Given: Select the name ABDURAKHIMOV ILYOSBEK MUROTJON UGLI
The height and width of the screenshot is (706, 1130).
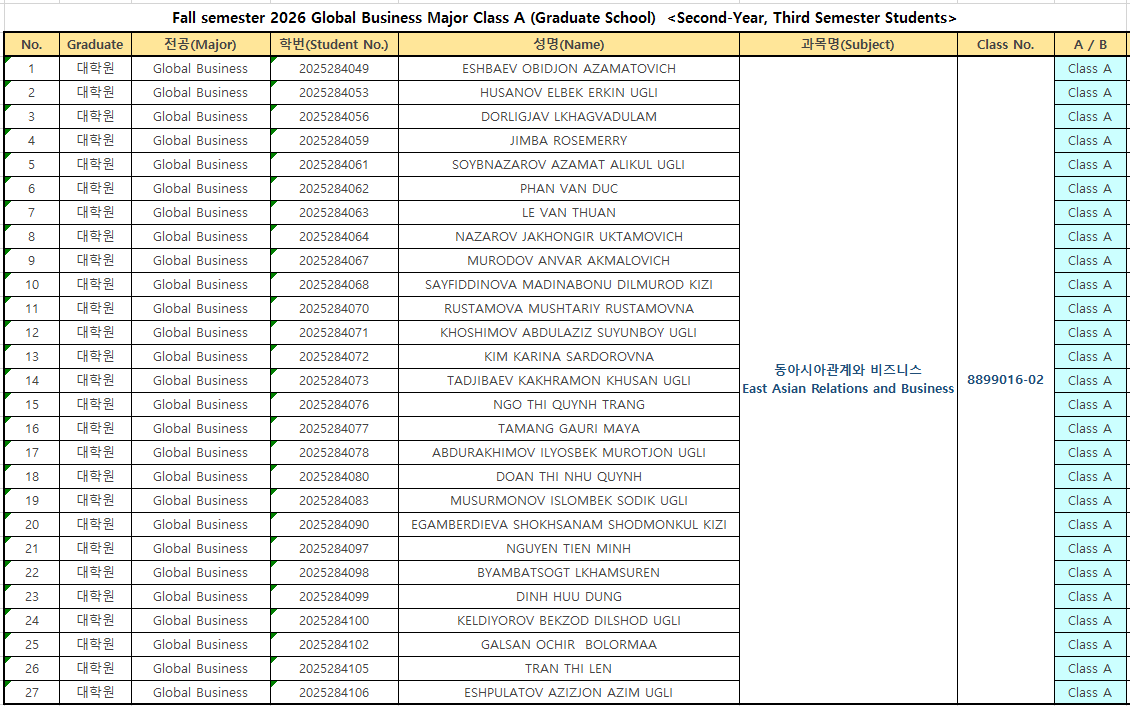Looking at the screenshot, I should point(569,452).
